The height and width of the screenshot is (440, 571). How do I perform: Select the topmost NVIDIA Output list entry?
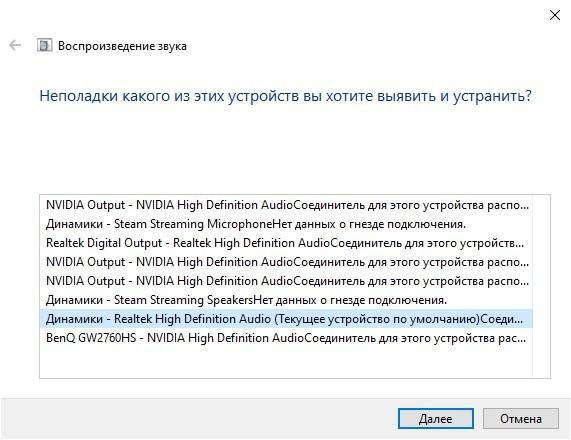286,205
